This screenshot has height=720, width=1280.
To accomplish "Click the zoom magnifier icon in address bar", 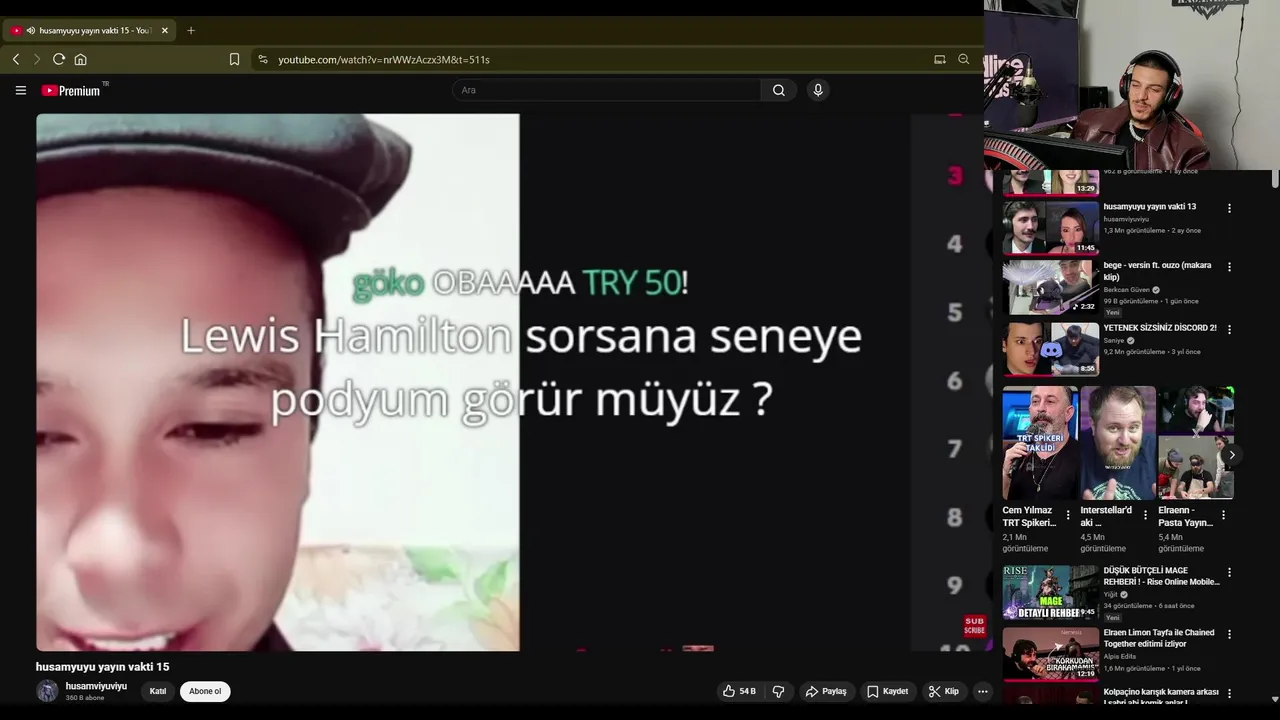I will pos(964,59).
